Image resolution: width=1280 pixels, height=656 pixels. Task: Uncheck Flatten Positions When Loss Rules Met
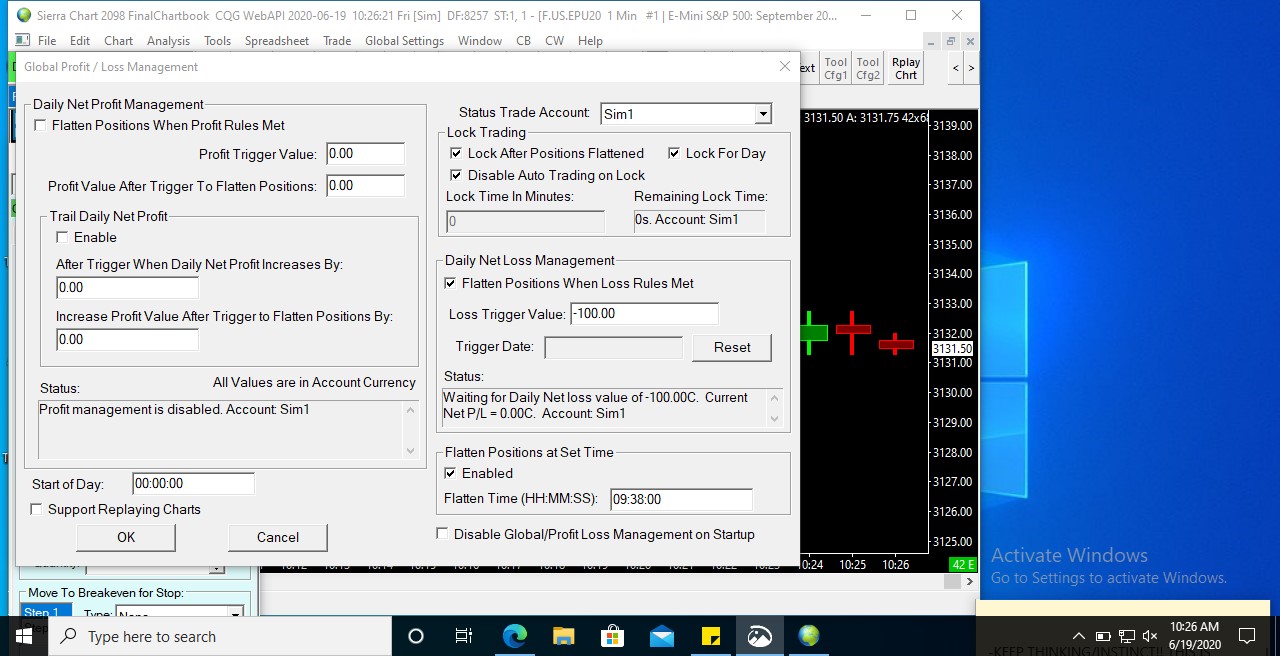(x=450, y=284)
